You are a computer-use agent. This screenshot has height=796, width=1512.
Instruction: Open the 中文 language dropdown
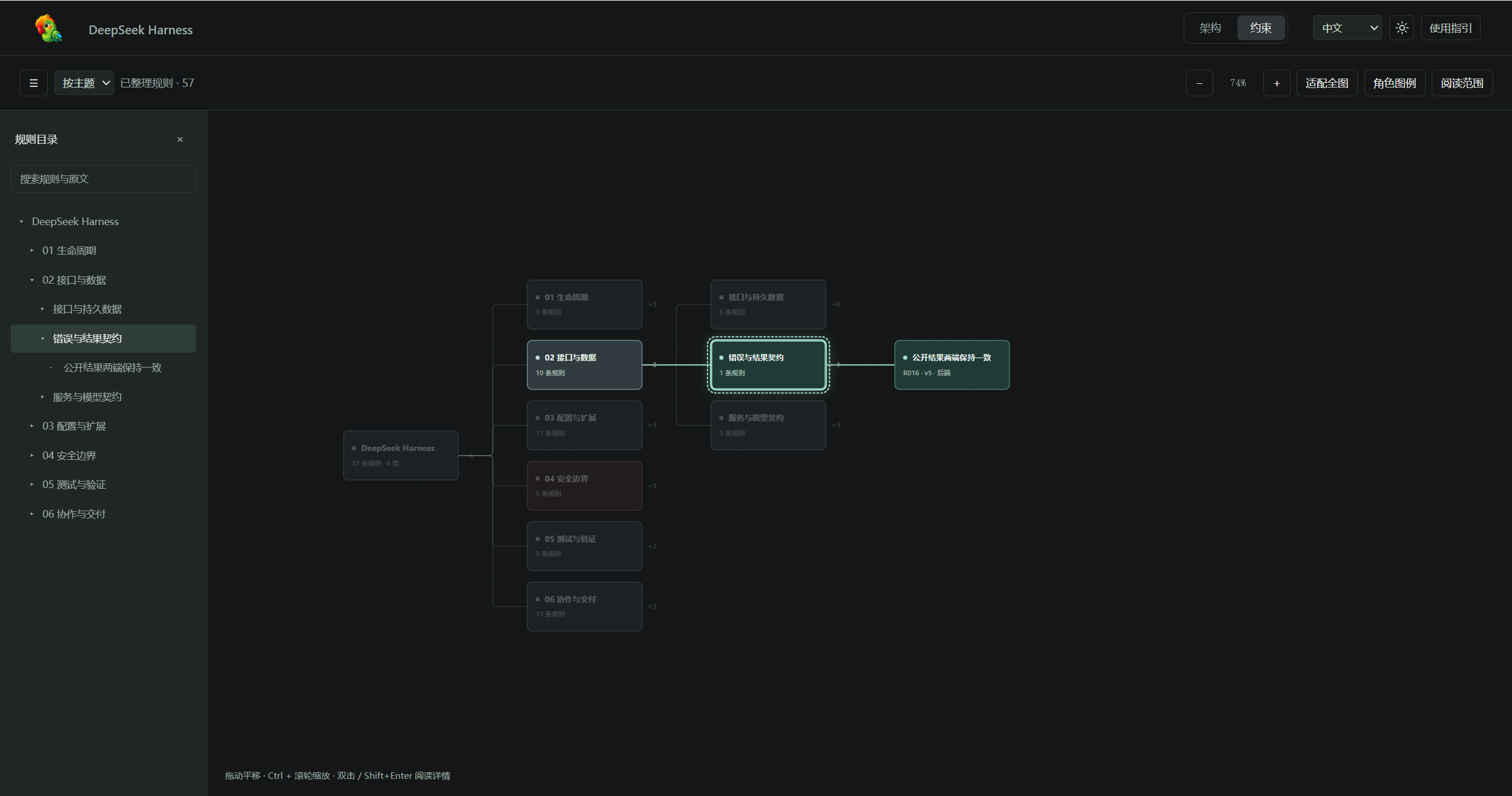tap(1347, 28)
